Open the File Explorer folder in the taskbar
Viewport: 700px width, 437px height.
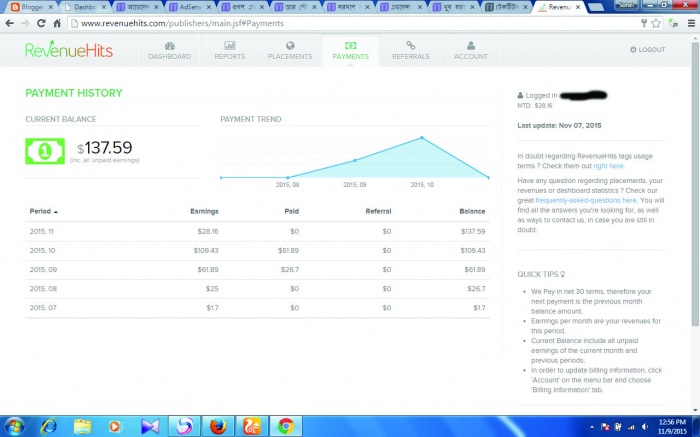(x=82, y=427)
